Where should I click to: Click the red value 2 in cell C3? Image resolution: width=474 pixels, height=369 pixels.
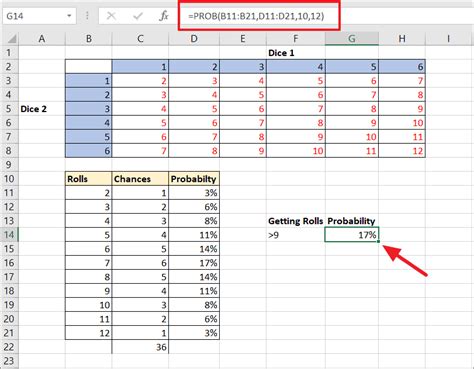[x=140, y=81]
